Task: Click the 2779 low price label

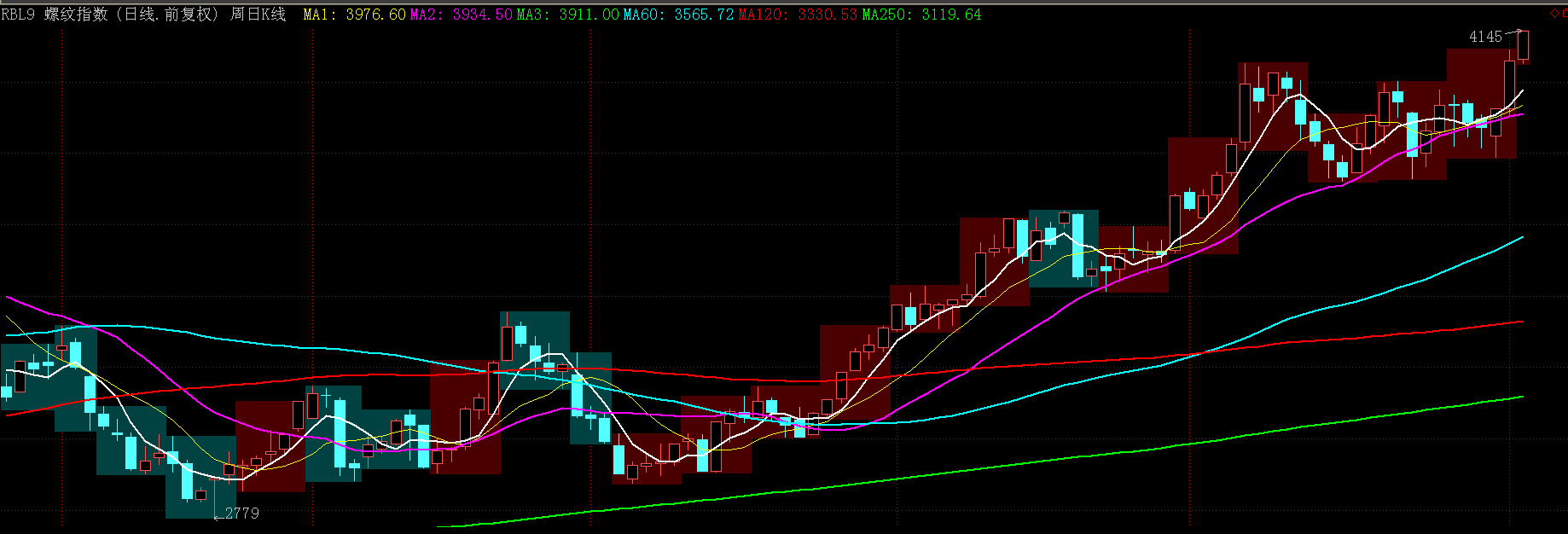Action: coord(242,513)
